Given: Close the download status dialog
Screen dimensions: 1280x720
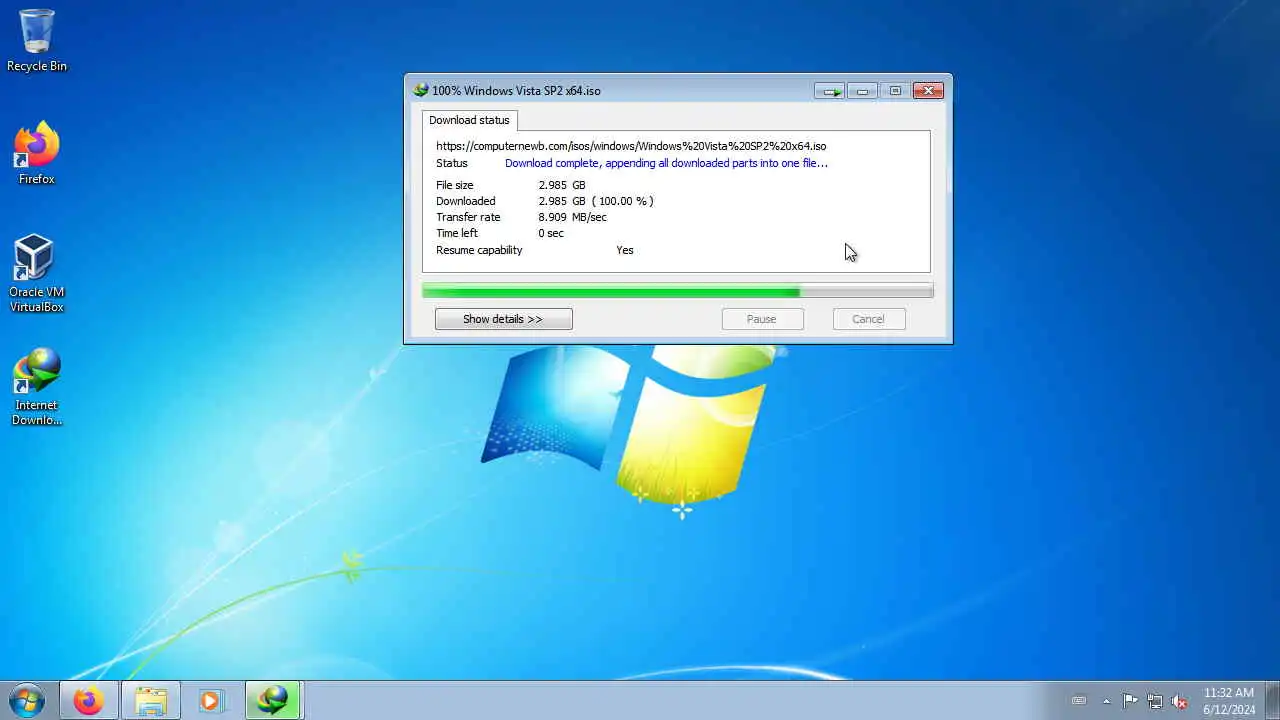Looking at the screenshot, I should pyautogui.click(x=929, y=91).
